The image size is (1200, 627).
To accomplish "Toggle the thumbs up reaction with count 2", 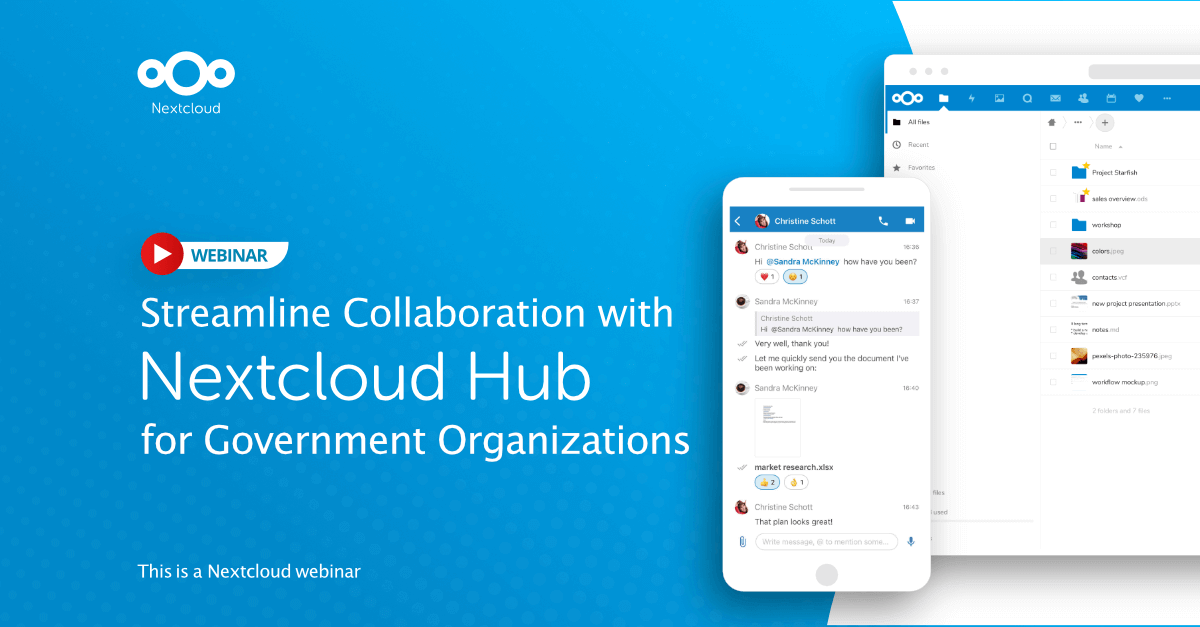I will tap(768, 483).
